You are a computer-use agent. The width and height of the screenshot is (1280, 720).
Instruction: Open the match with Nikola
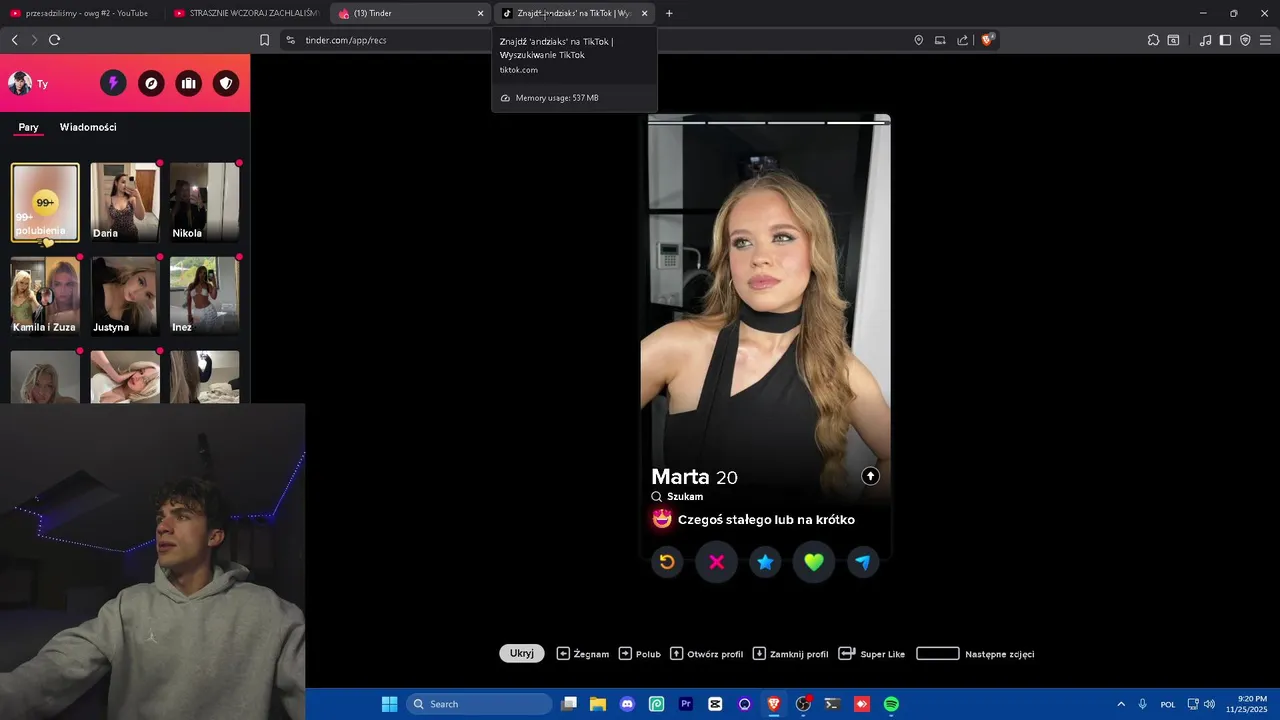[204, 202]
